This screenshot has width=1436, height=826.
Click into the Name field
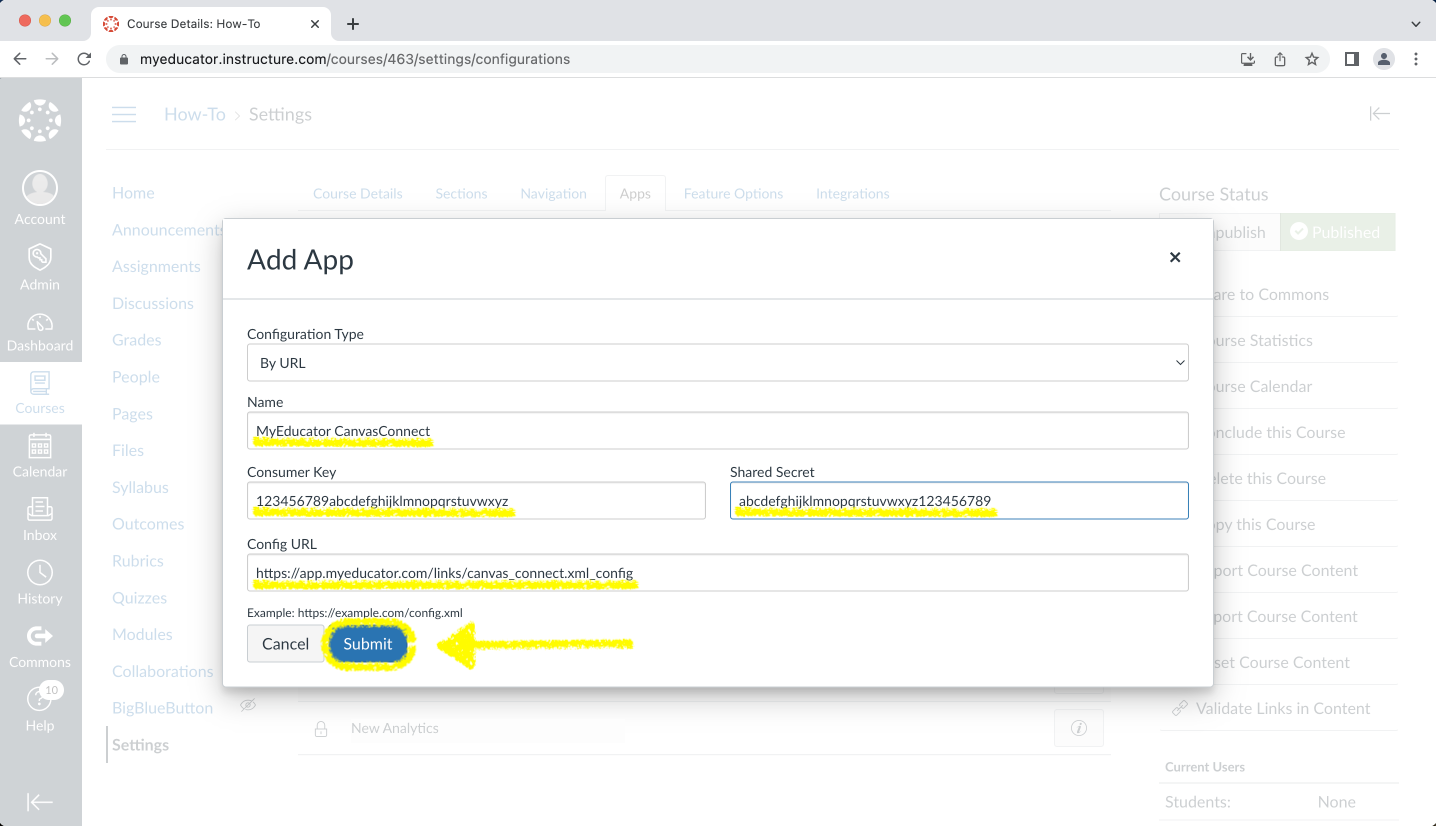point(718,431)
